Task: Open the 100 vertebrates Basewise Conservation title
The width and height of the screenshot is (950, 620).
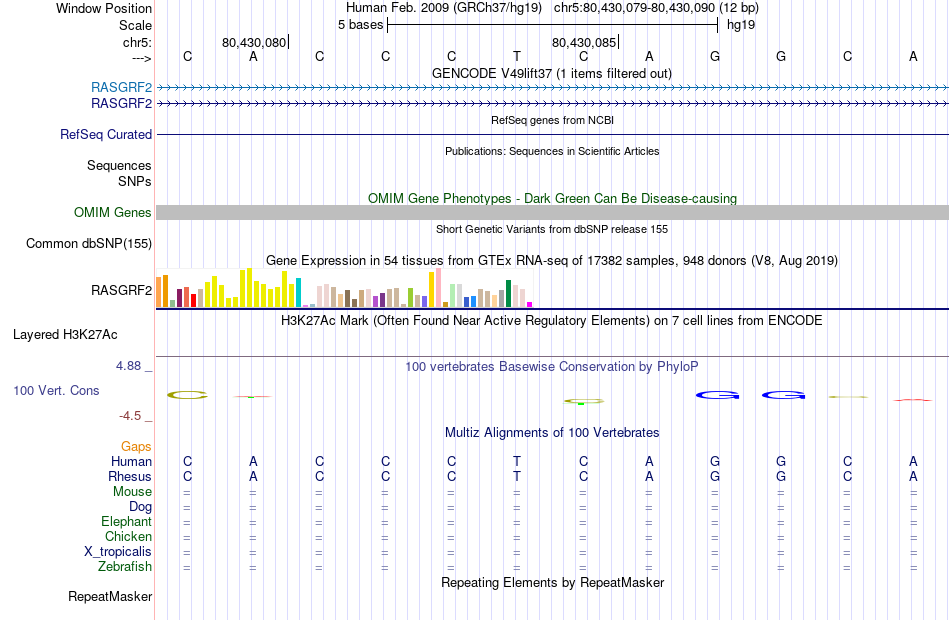Action: (552, 366)
